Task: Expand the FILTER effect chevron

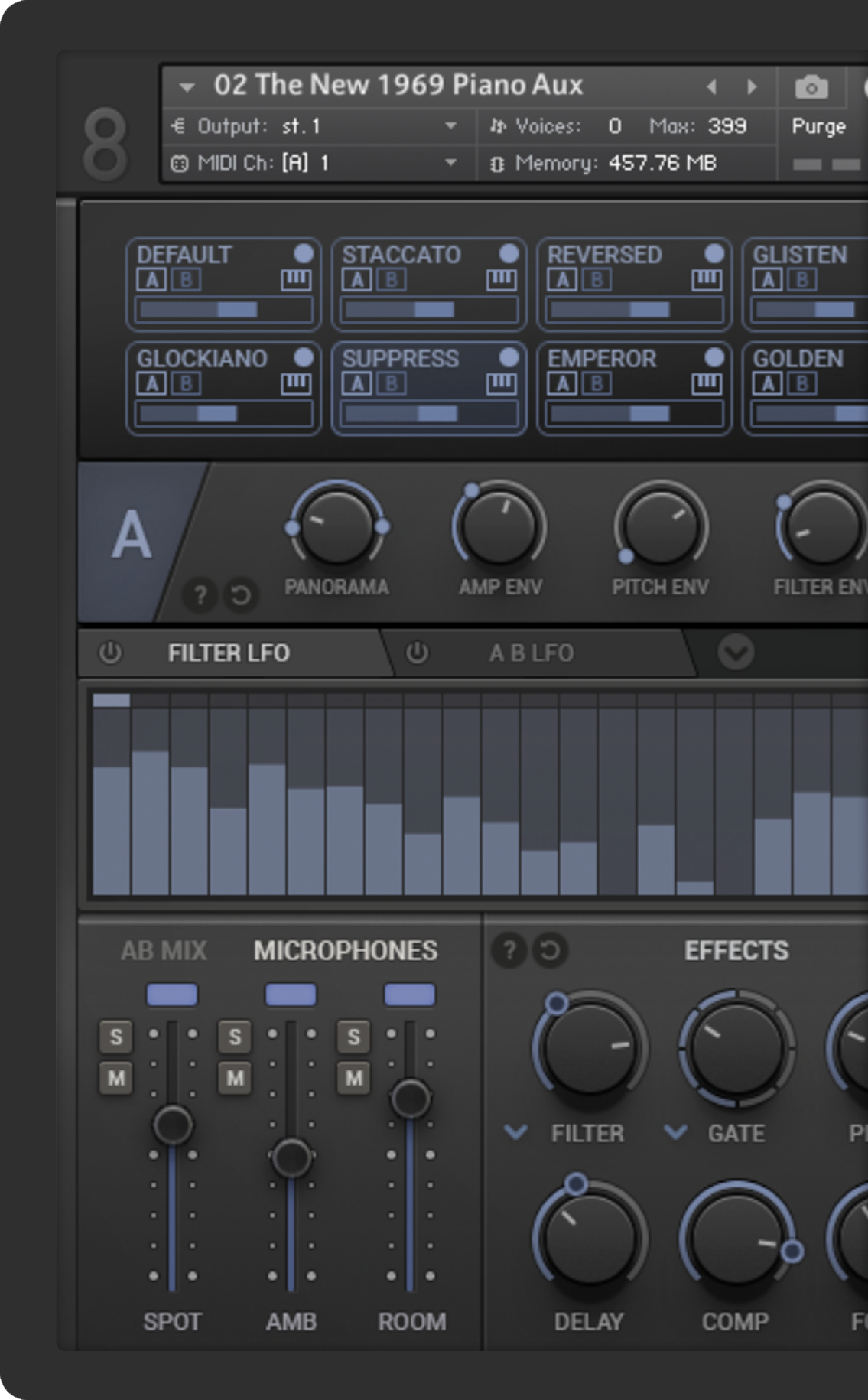Action: coord(516,1131)
